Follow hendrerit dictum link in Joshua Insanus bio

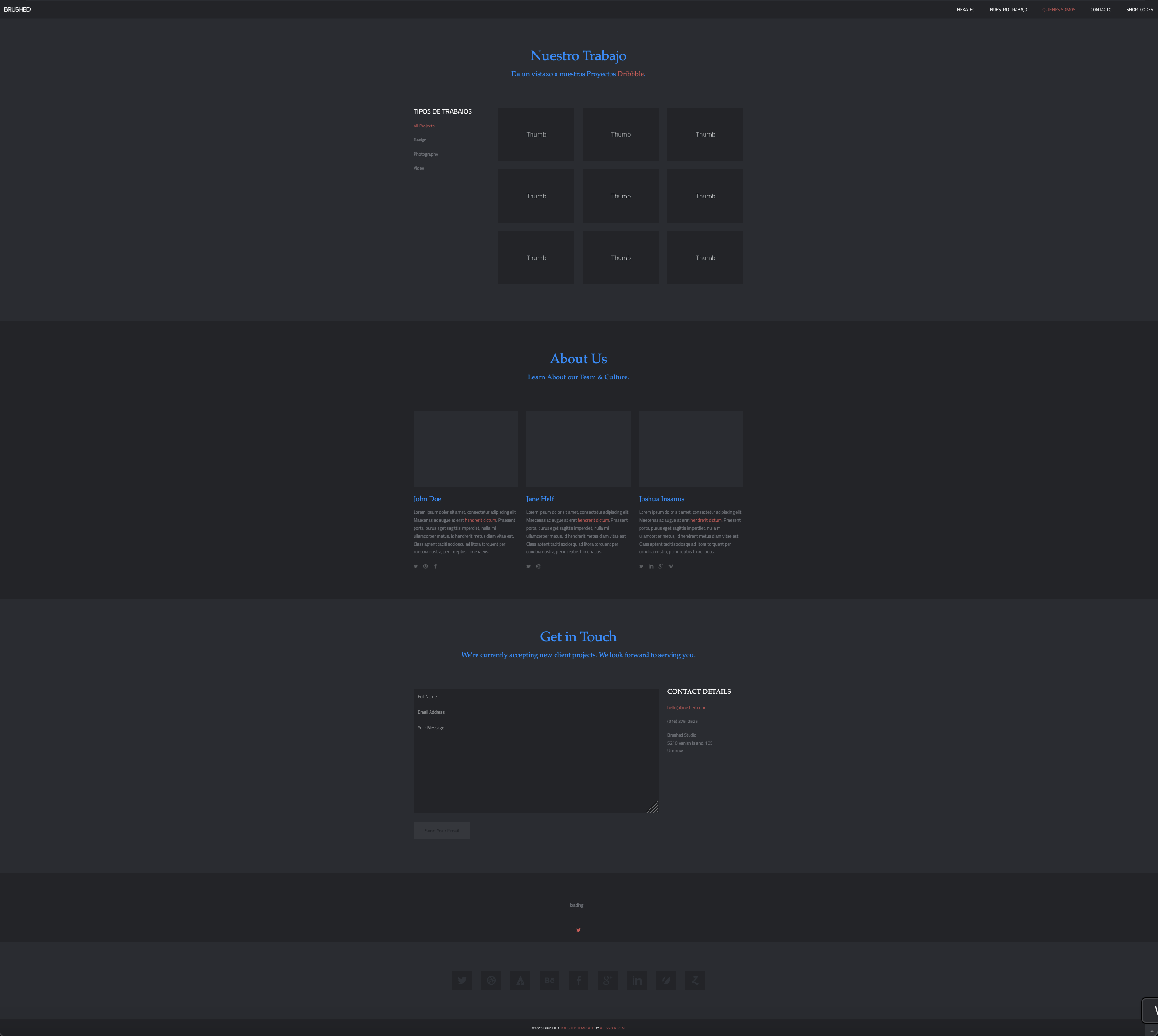pyautogui.click(x=705, y=520)
